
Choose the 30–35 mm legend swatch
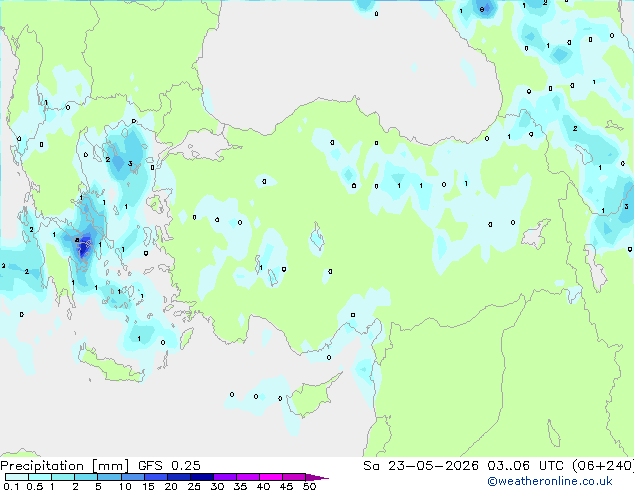click(x=224, y=477)
